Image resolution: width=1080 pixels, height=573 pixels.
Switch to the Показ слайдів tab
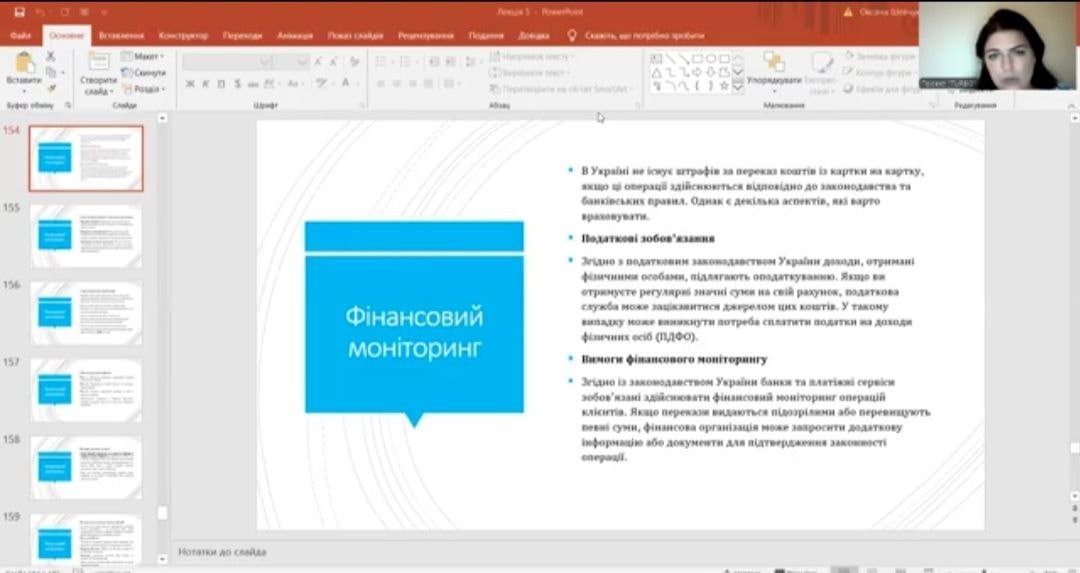coord(355,35)
